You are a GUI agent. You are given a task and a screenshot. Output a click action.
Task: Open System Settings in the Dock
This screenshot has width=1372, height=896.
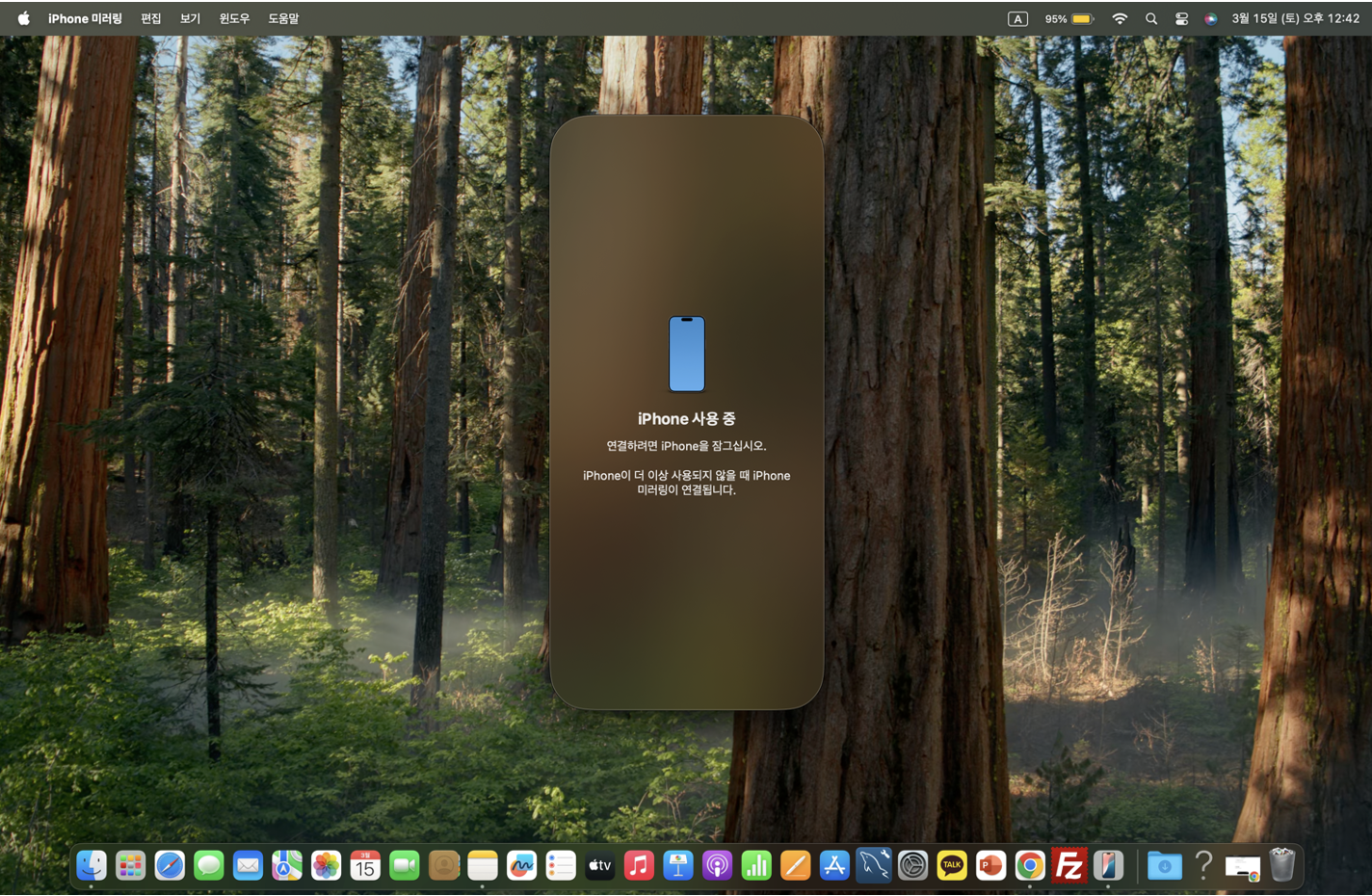(912, 865)
